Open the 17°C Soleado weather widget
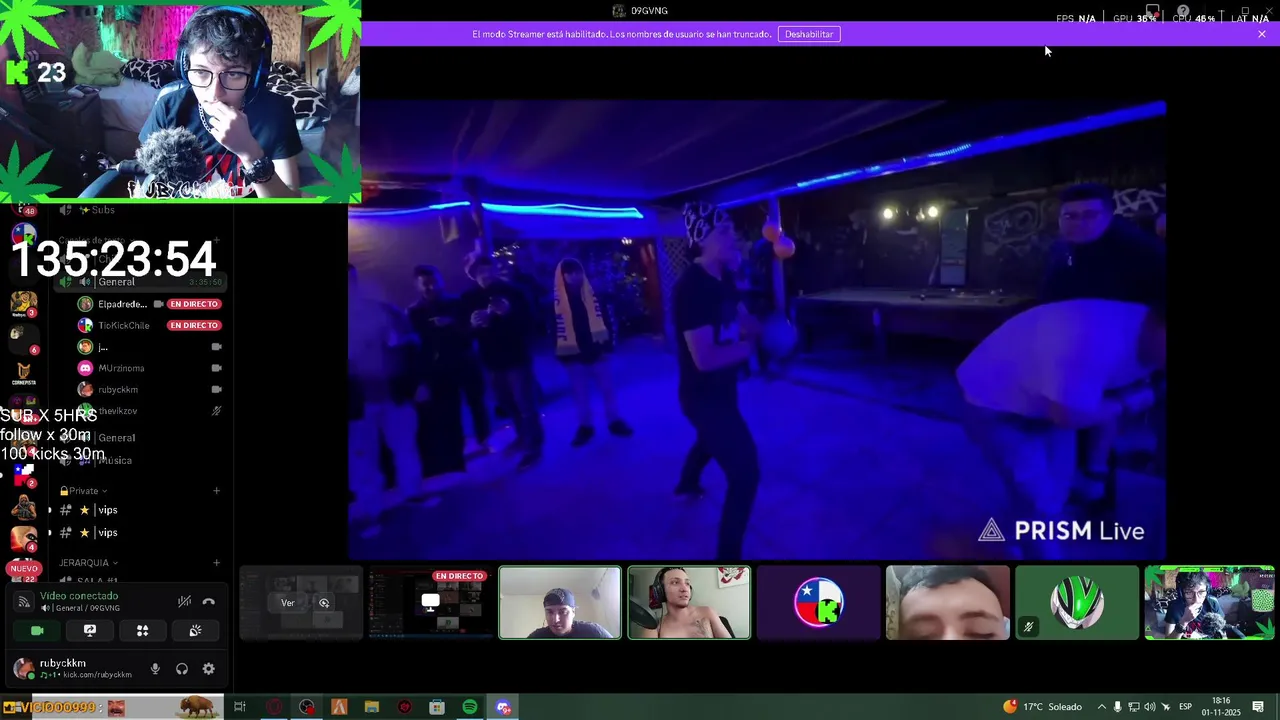 click(x=1042, y=707)
